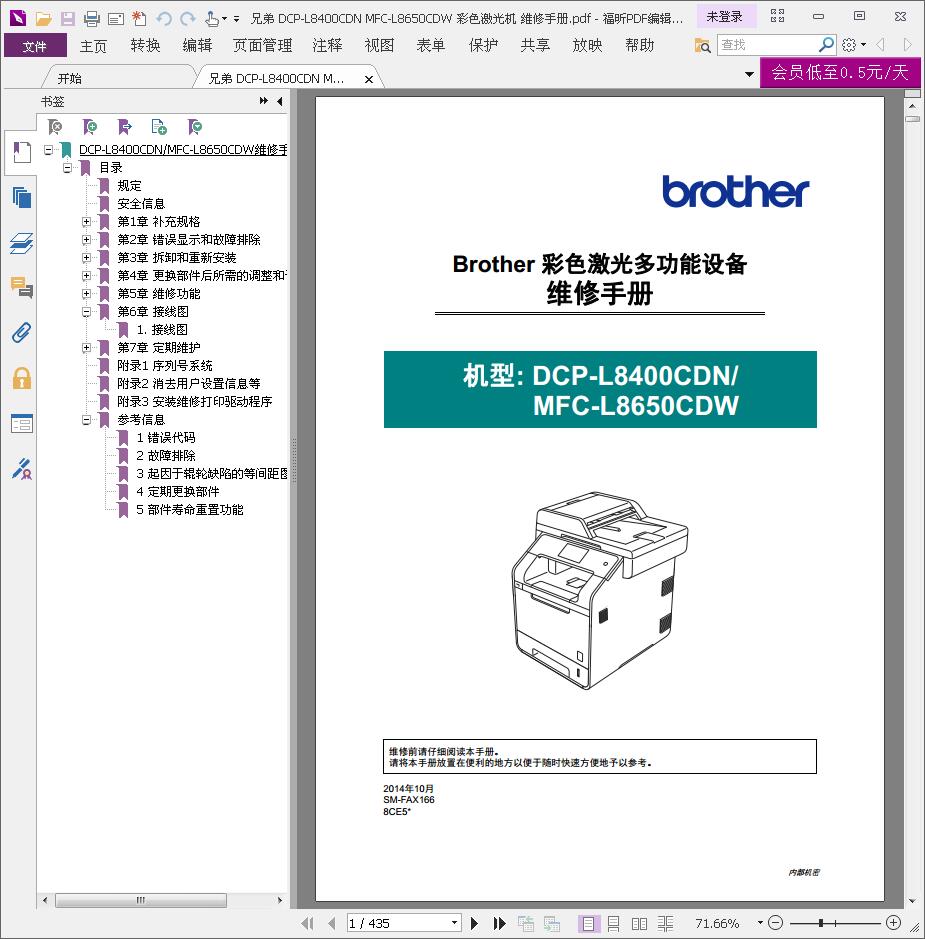
Task: Open the page number dropdown
Action: coord(454,923)
